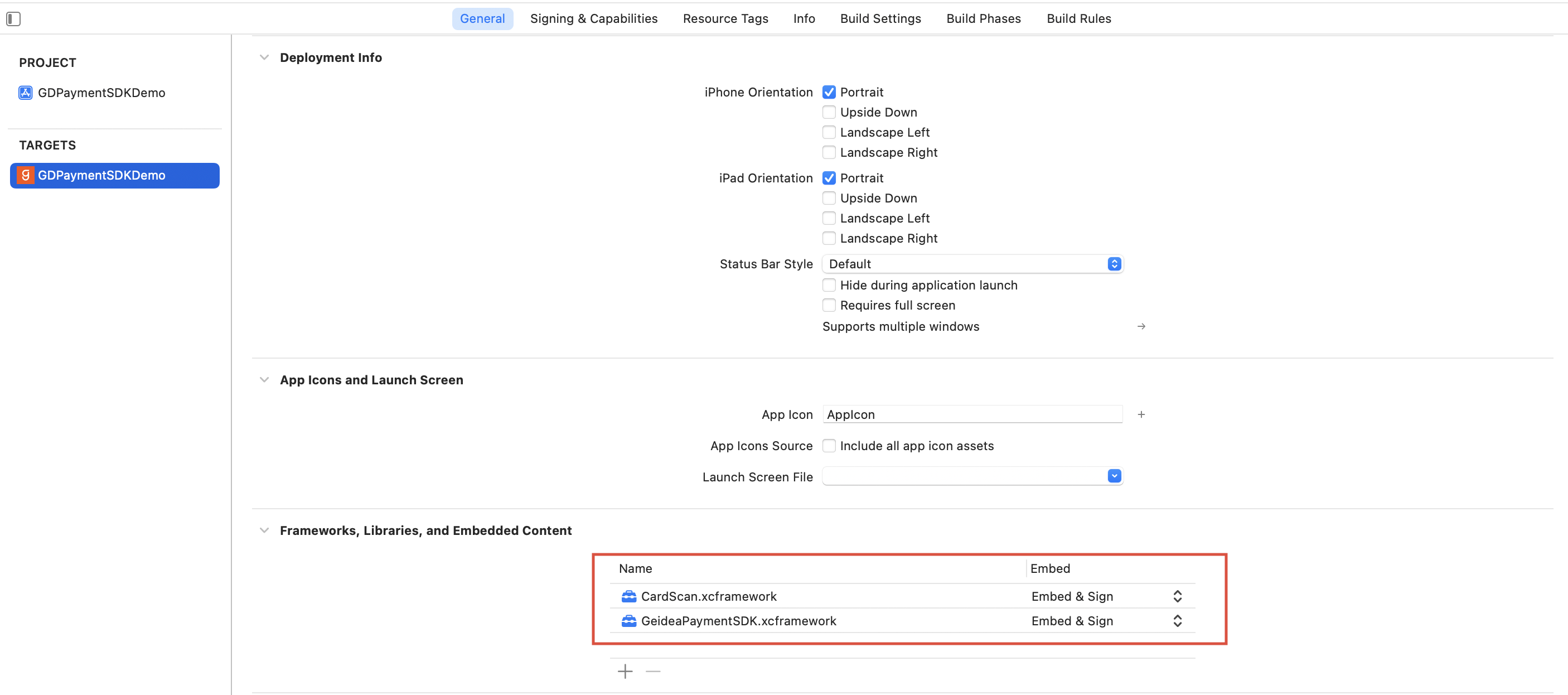Enable iPhone Landscape Left orientation
This screenshot has height=695, width=1568.
[829, 132]
